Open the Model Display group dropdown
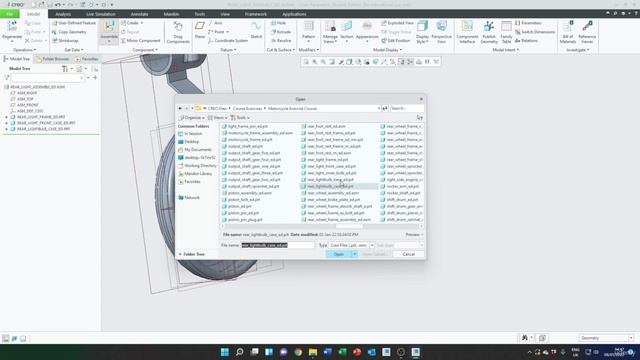The image size is (640, 360). click(387, 50)
